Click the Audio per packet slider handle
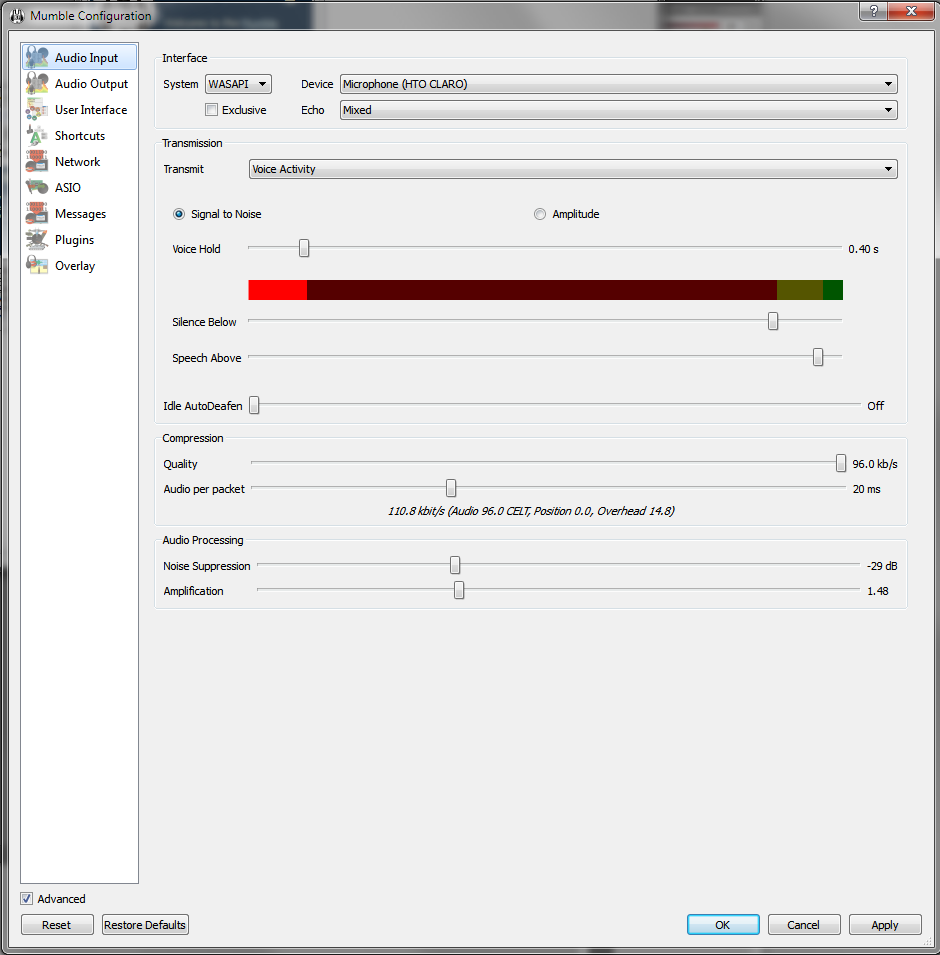Viewport: 940px width, 955px height. click(x=451, y=488)
